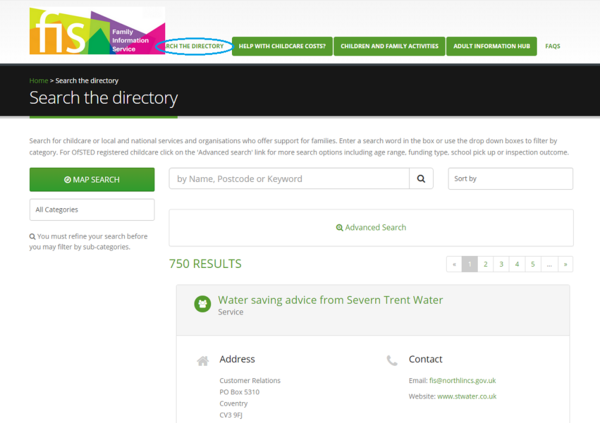Select results page 5

(533, 264)
